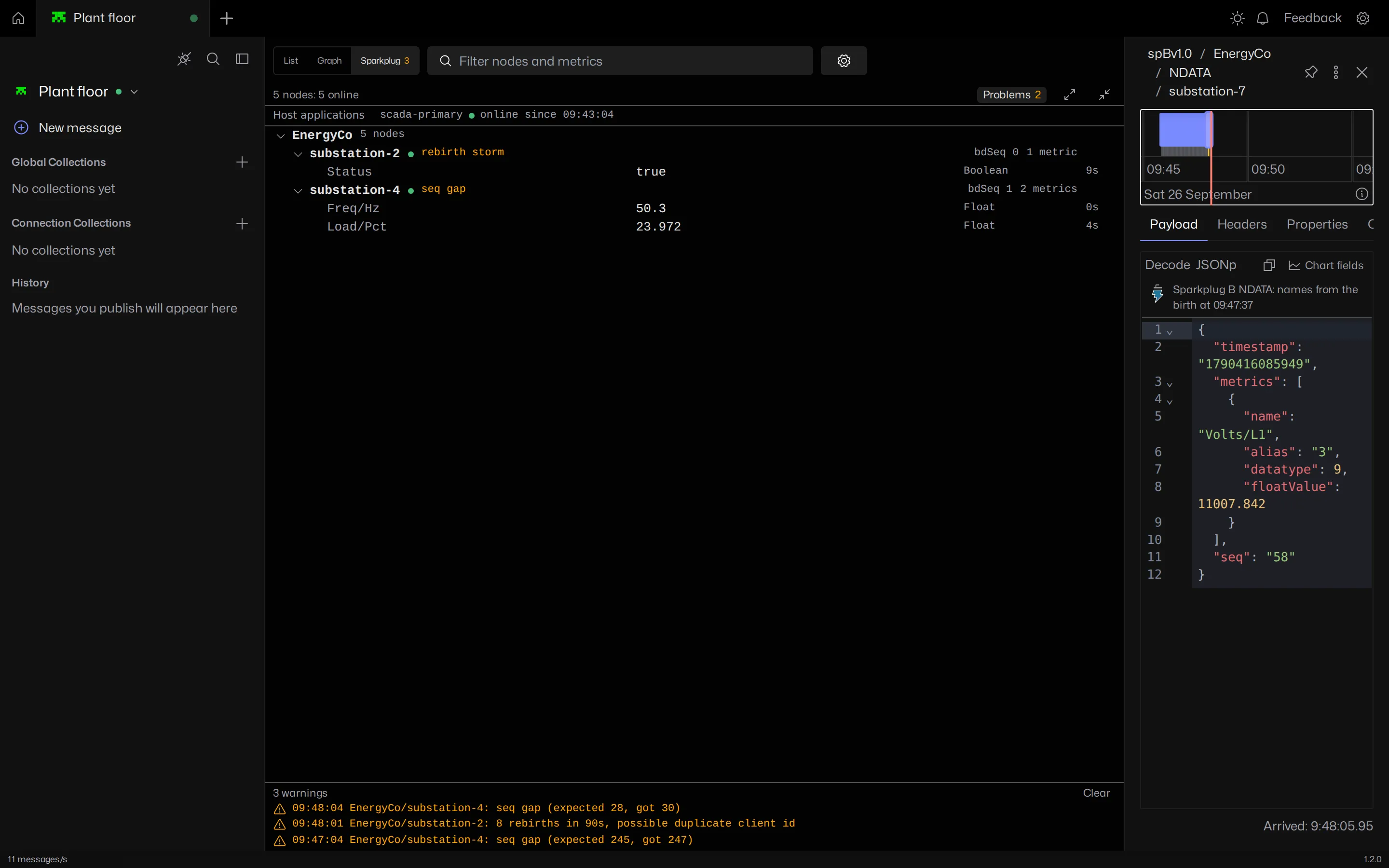
Task: Open the Headers tab
Action: click(1242, 224)
